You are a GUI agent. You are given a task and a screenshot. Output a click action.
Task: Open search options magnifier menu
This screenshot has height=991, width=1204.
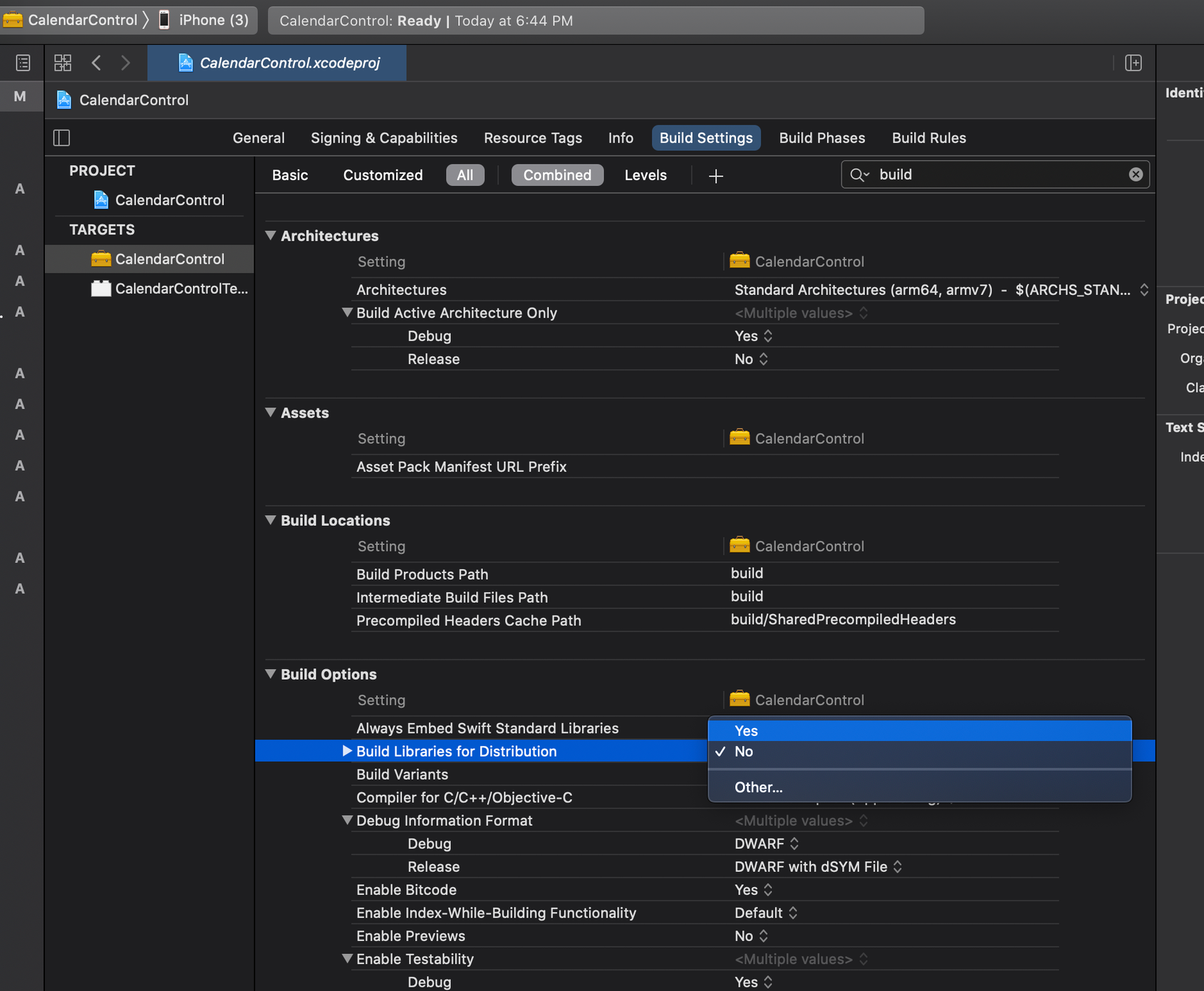tap(859, 175)
